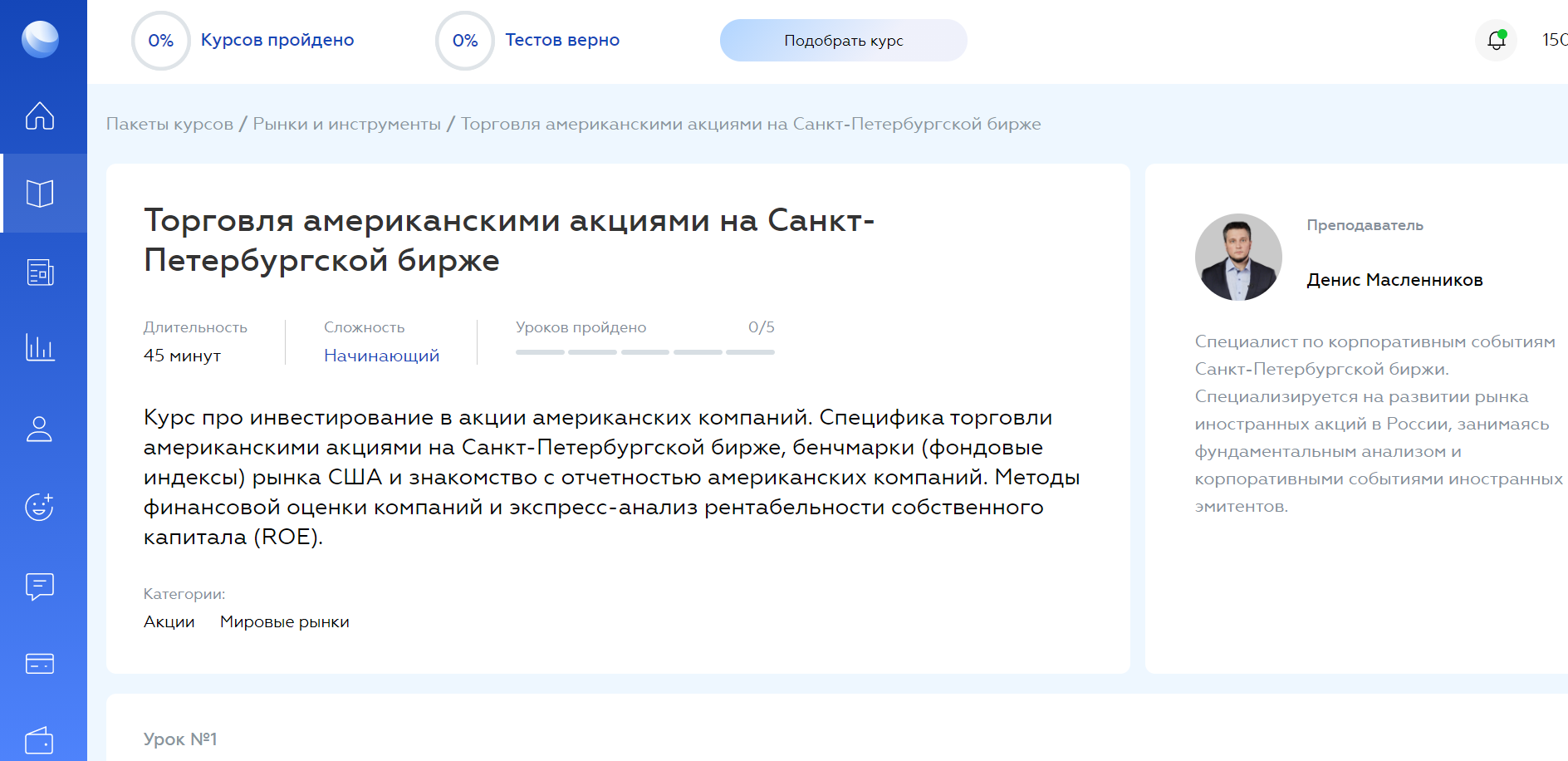
Task: Click the Акции category tag
Action: [x=169, y=622]
